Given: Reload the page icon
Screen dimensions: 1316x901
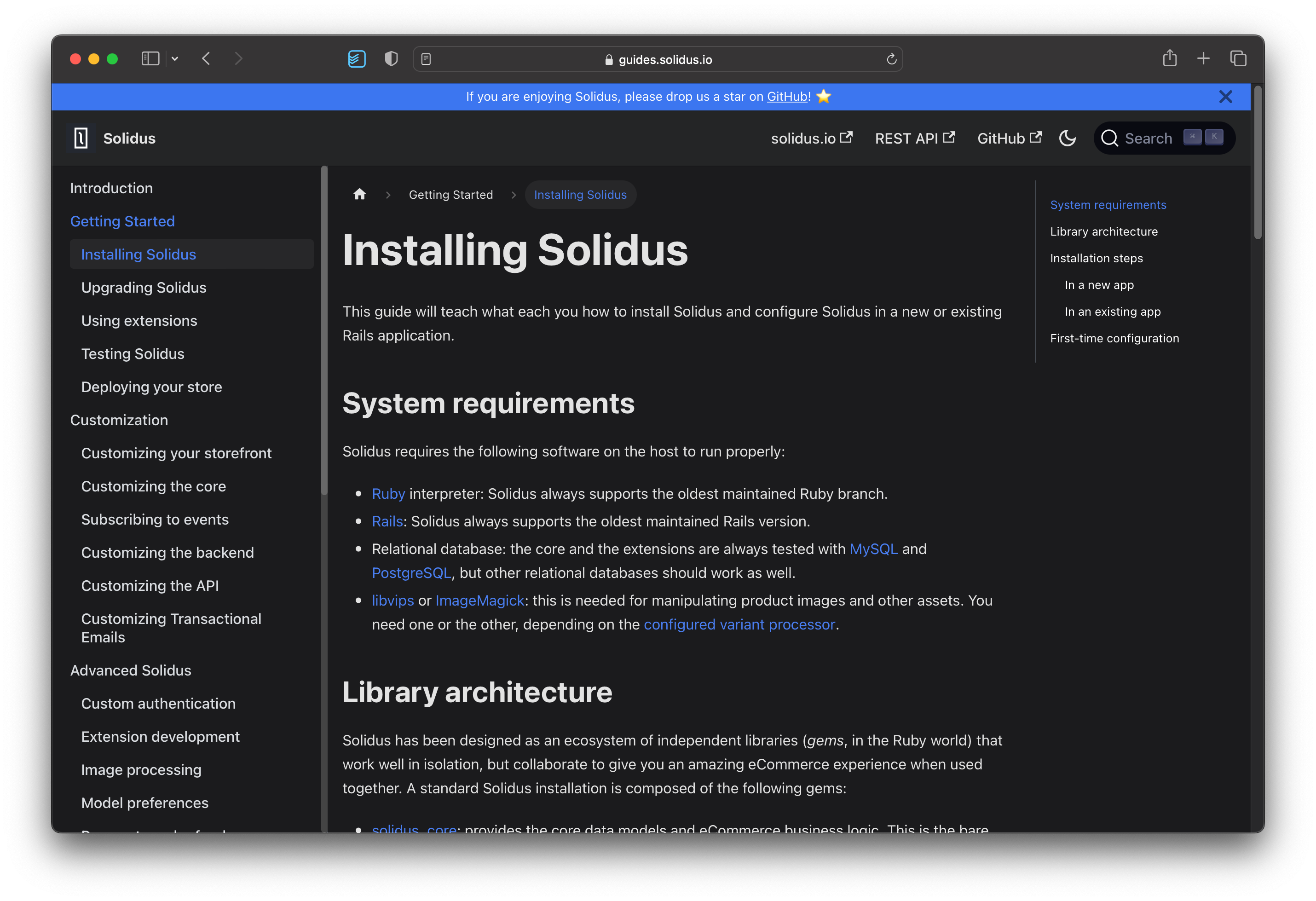Looking at the screenshot, I should [x=891, y=59].
